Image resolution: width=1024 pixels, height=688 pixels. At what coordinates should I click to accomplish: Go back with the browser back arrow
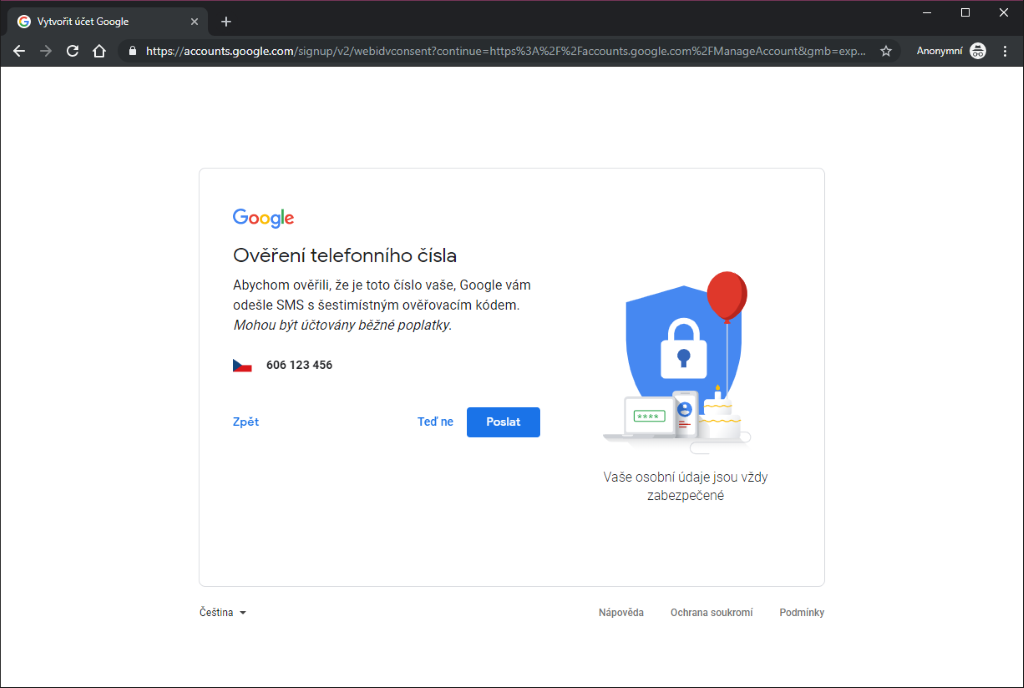19,51
